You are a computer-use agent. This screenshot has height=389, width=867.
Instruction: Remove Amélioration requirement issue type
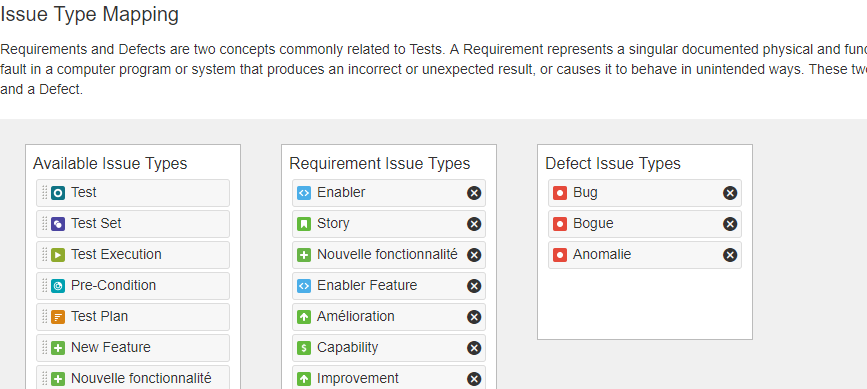tap(474, 317)
